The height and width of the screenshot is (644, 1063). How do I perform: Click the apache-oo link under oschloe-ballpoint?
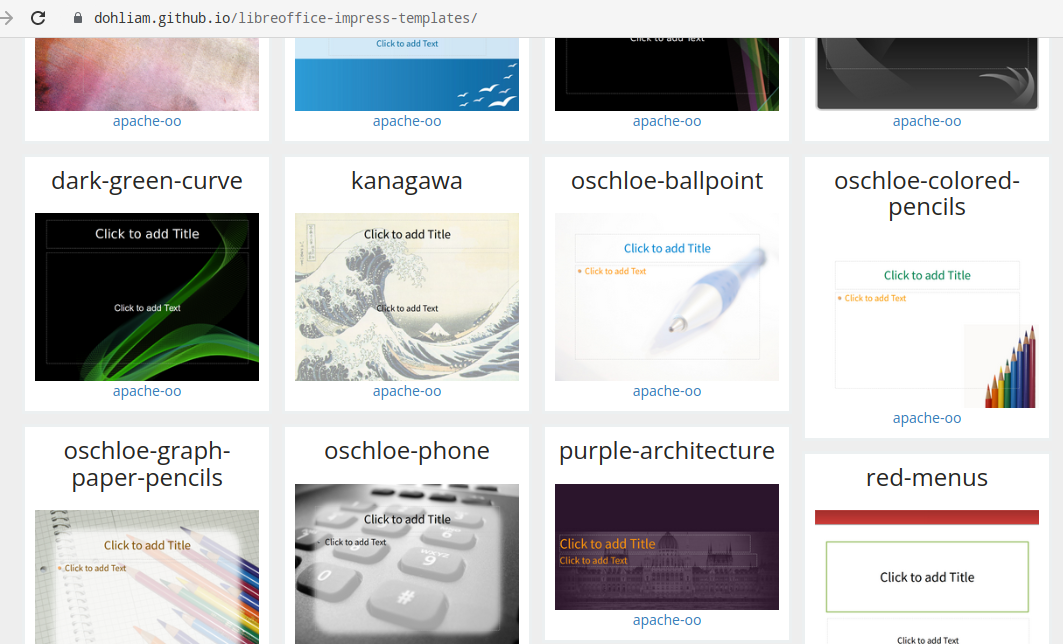667,391
